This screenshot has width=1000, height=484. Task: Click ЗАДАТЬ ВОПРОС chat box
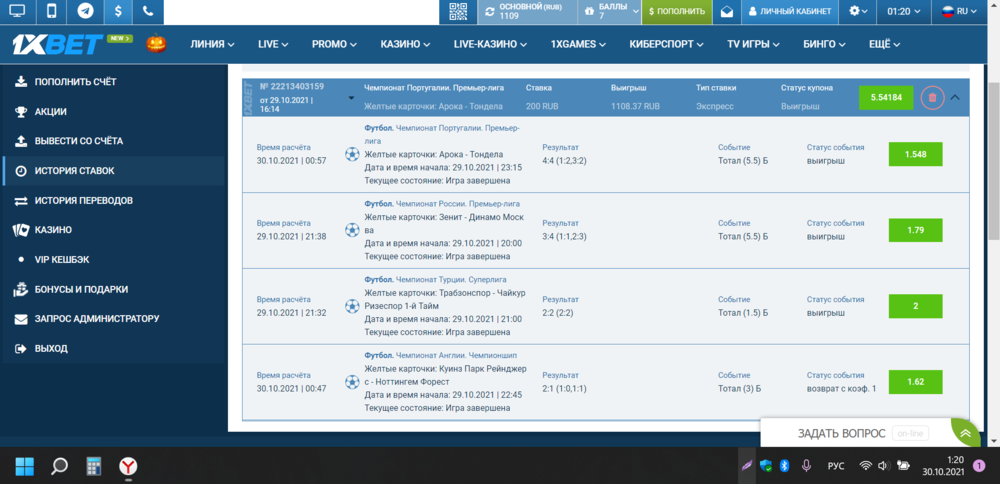(x=855, y=434)
